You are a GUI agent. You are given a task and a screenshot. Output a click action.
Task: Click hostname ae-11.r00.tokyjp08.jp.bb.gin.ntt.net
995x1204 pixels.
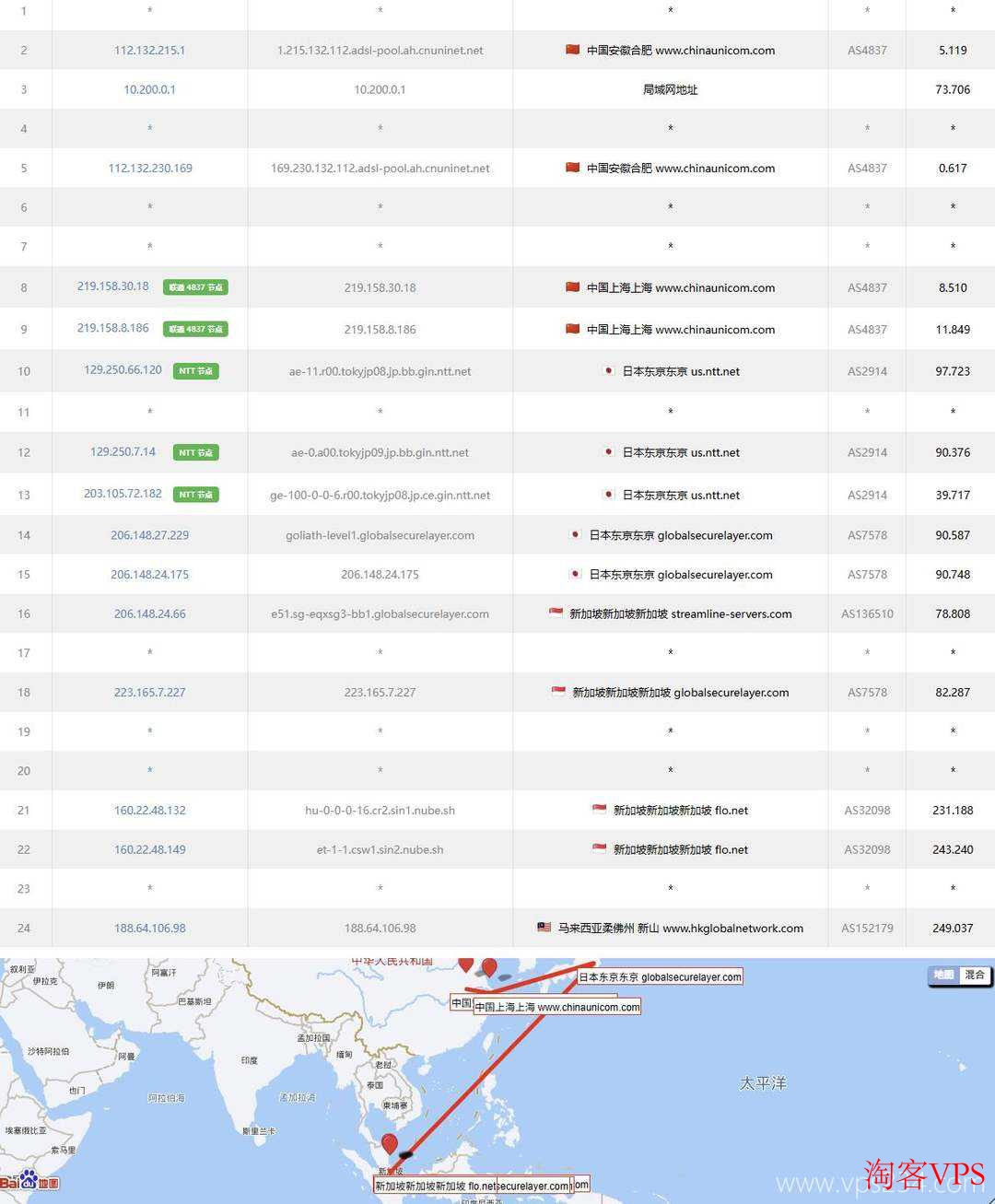click(380, 371)
